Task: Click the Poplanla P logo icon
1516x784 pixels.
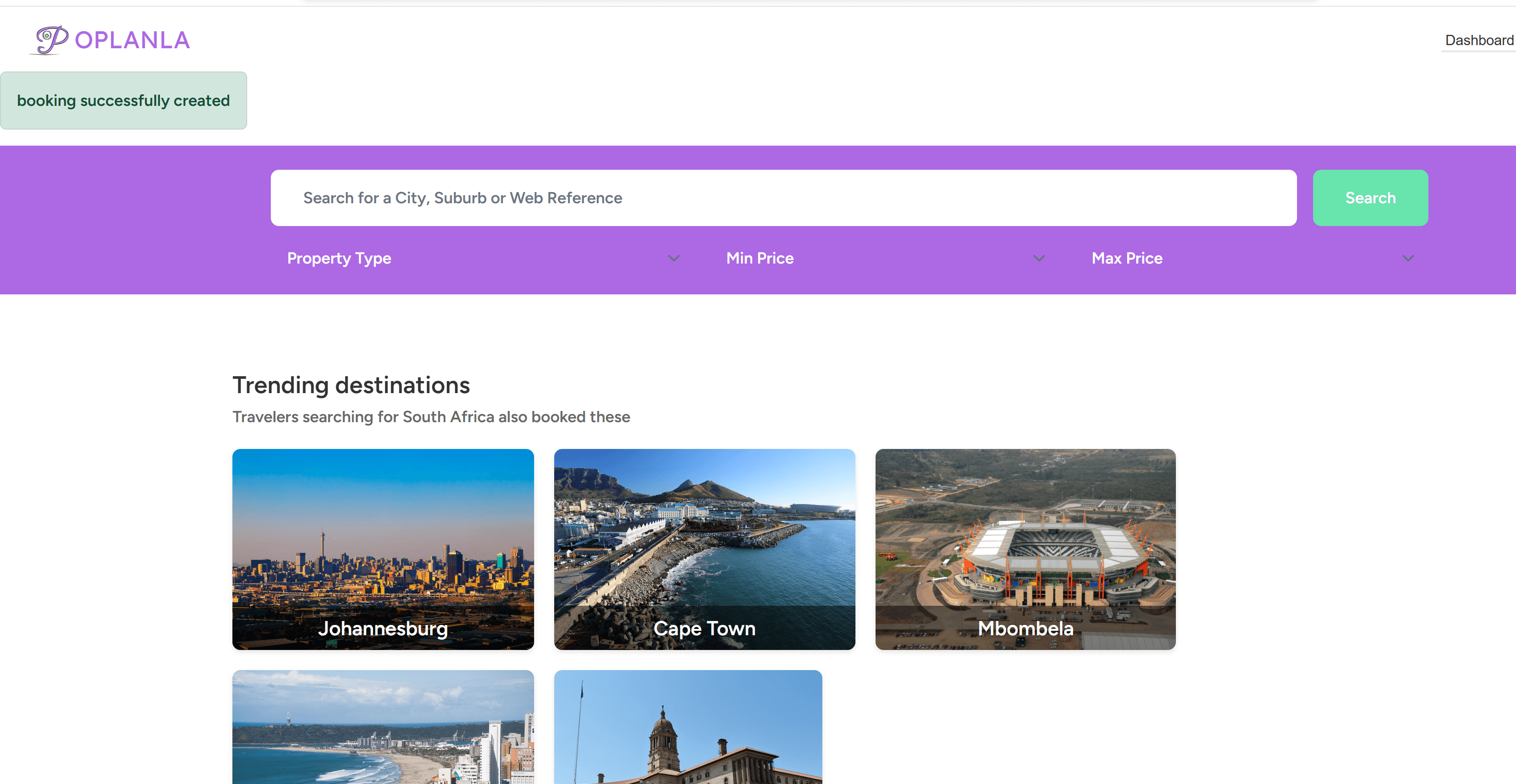Action: click(x=51, y=40)
